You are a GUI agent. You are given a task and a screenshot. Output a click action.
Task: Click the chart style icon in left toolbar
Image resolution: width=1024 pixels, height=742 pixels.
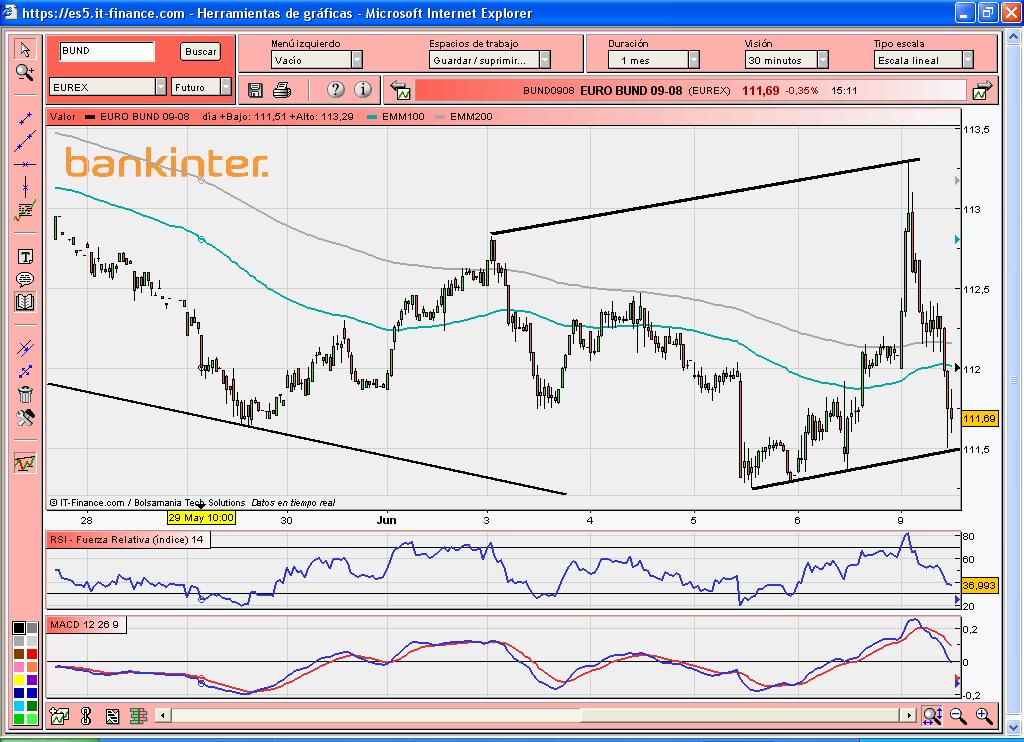25,463
